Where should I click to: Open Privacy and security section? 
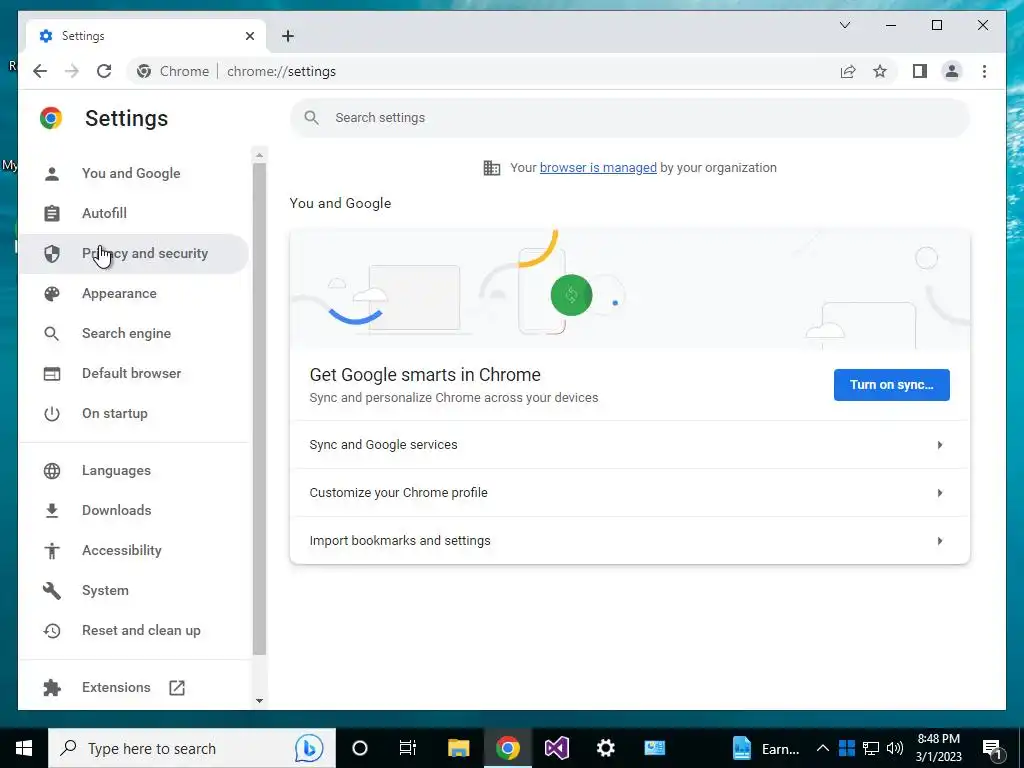(134, 253)
